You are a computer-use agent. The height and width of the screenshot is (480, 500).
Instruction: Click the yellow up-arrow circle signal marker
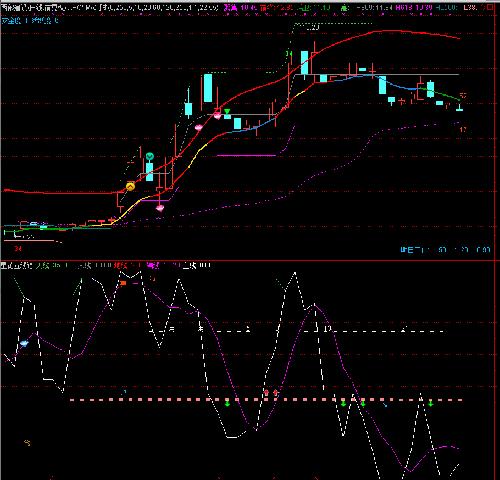[x=130, y=186]
